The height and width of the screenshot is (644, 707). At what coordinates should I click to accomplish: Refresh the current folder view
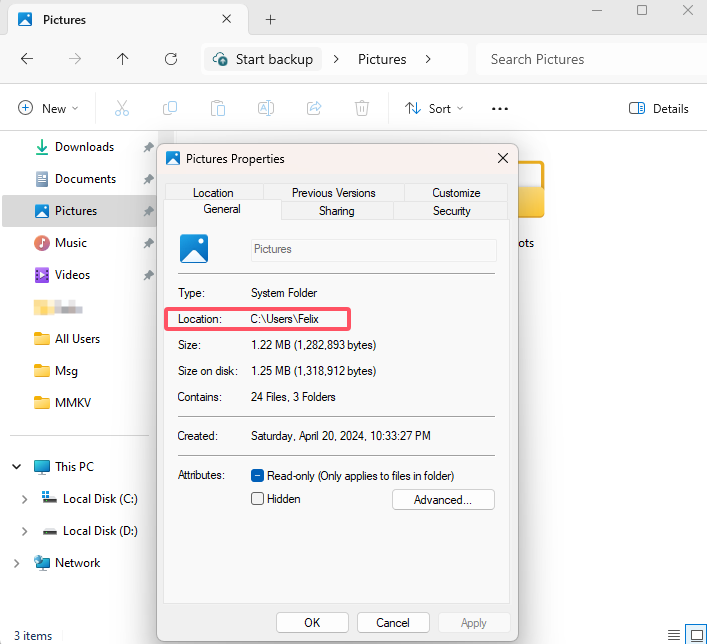coord(171,59)
